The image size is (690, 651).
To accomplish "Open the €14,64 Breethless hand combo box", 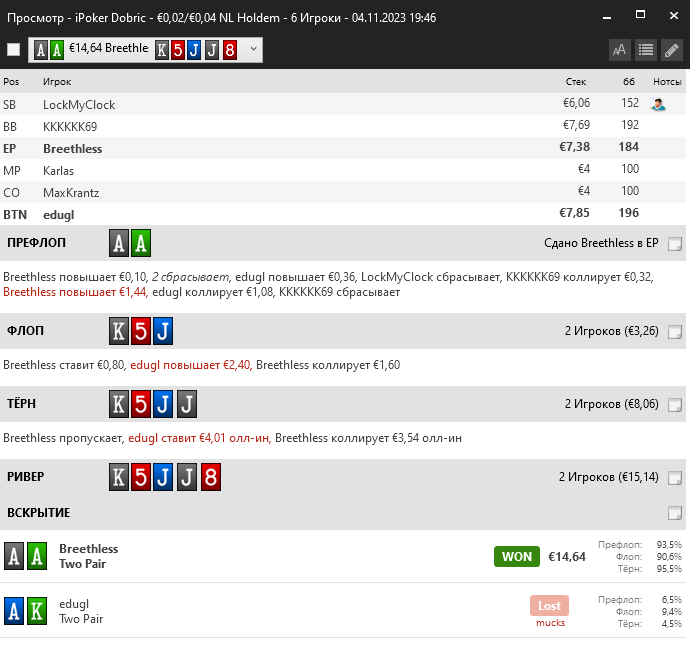I will click(x=145, y=50).
